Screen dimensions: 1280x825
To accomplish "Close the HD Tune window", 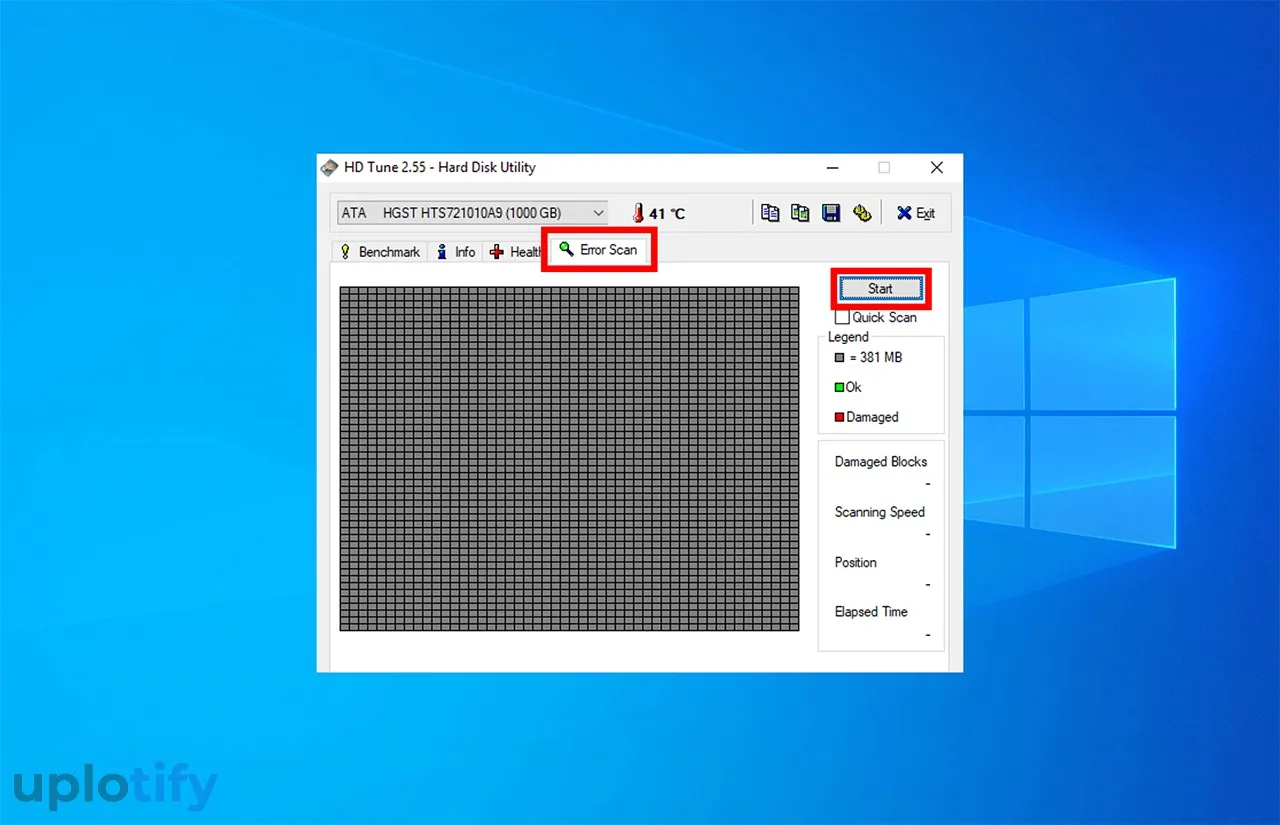I will pos(936,168).
